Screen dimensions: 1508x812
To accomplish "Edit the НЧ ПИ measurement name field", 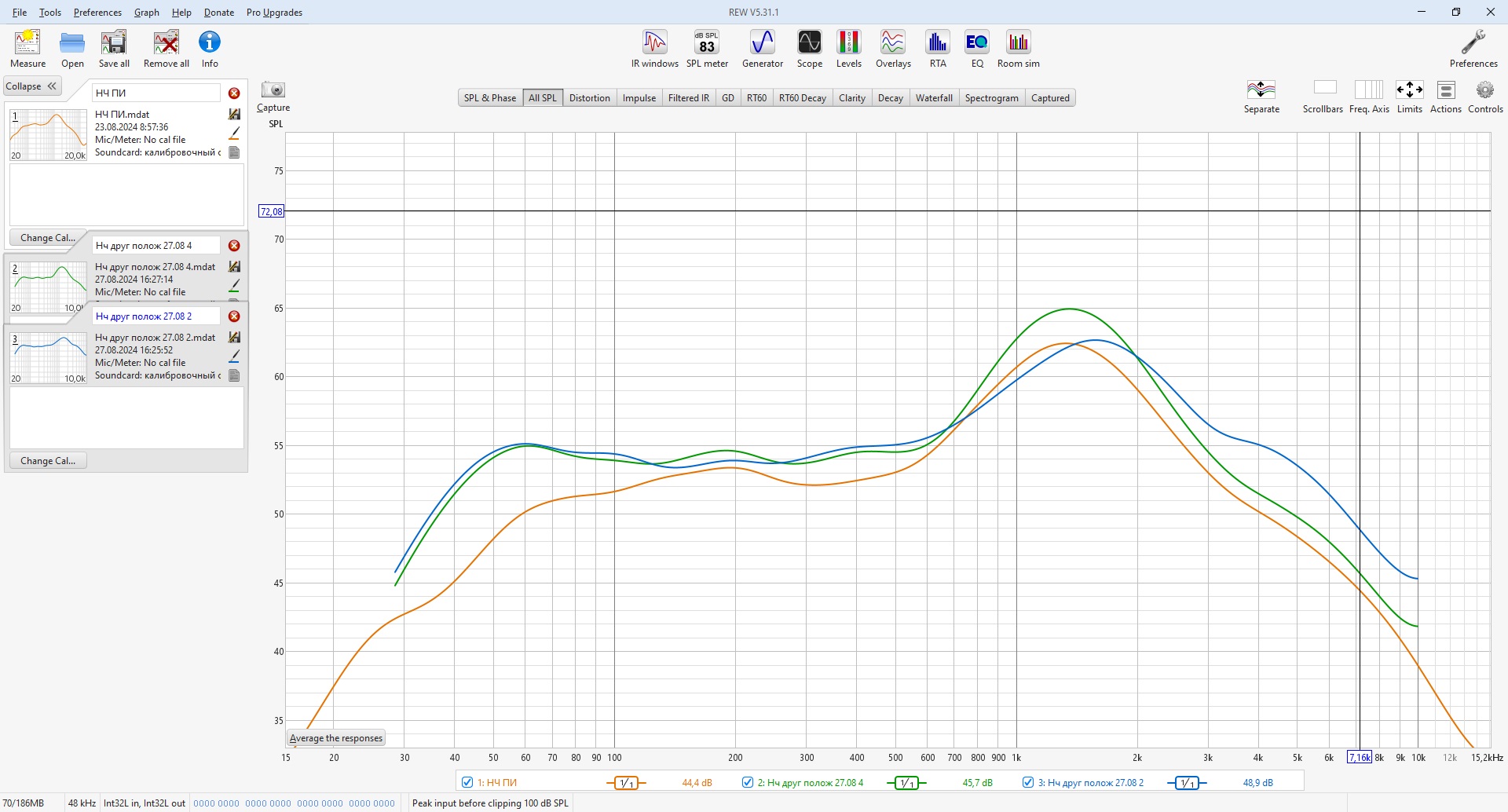I will (156, 93).
